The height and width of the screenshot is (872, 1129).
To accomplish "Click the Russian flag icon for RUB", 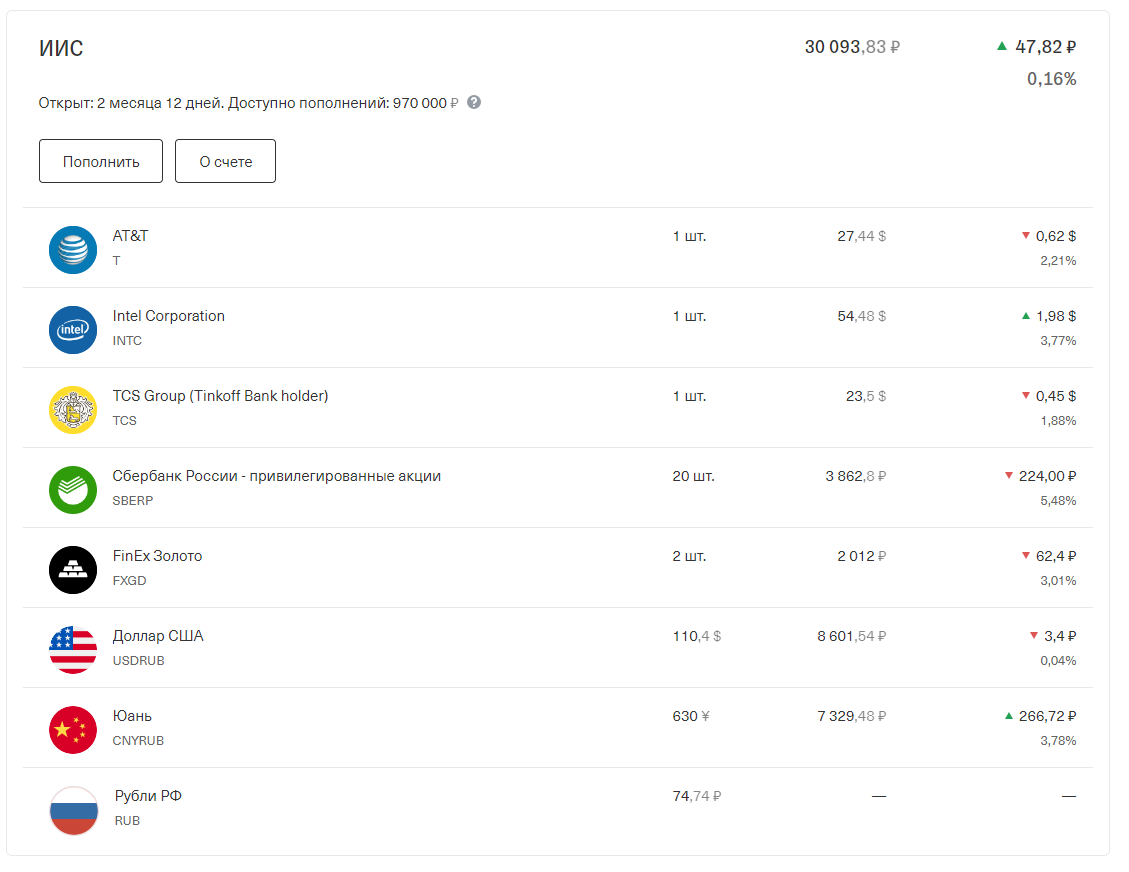I will [73, 809].
